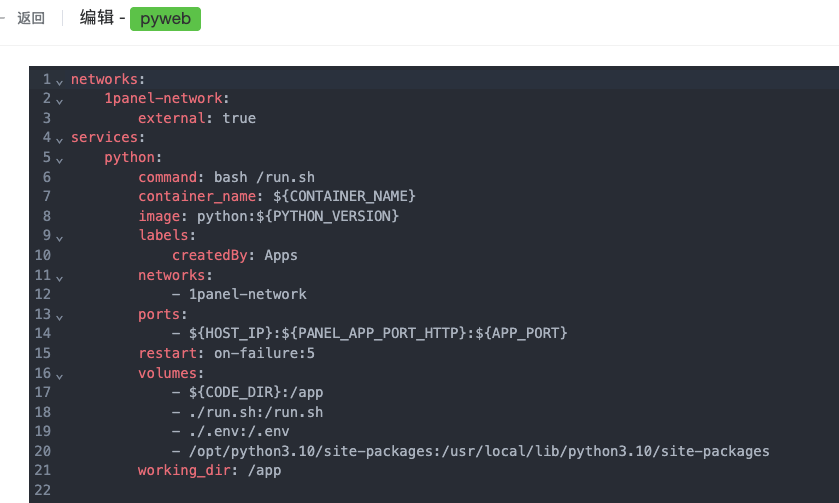This screenshot has width=839, height=503.
Task: Click the ${CONTAINER_NAME} value
Action: point(344,196)
